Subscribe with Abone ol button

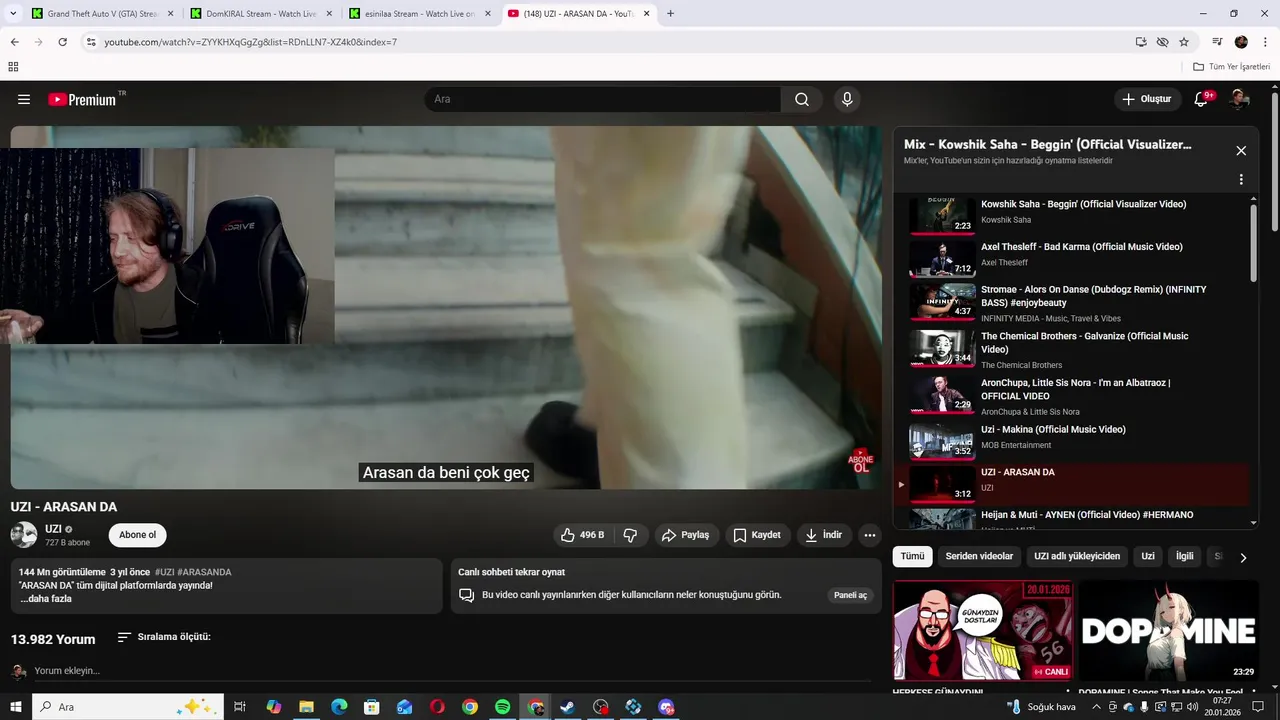tap(138, 535)
